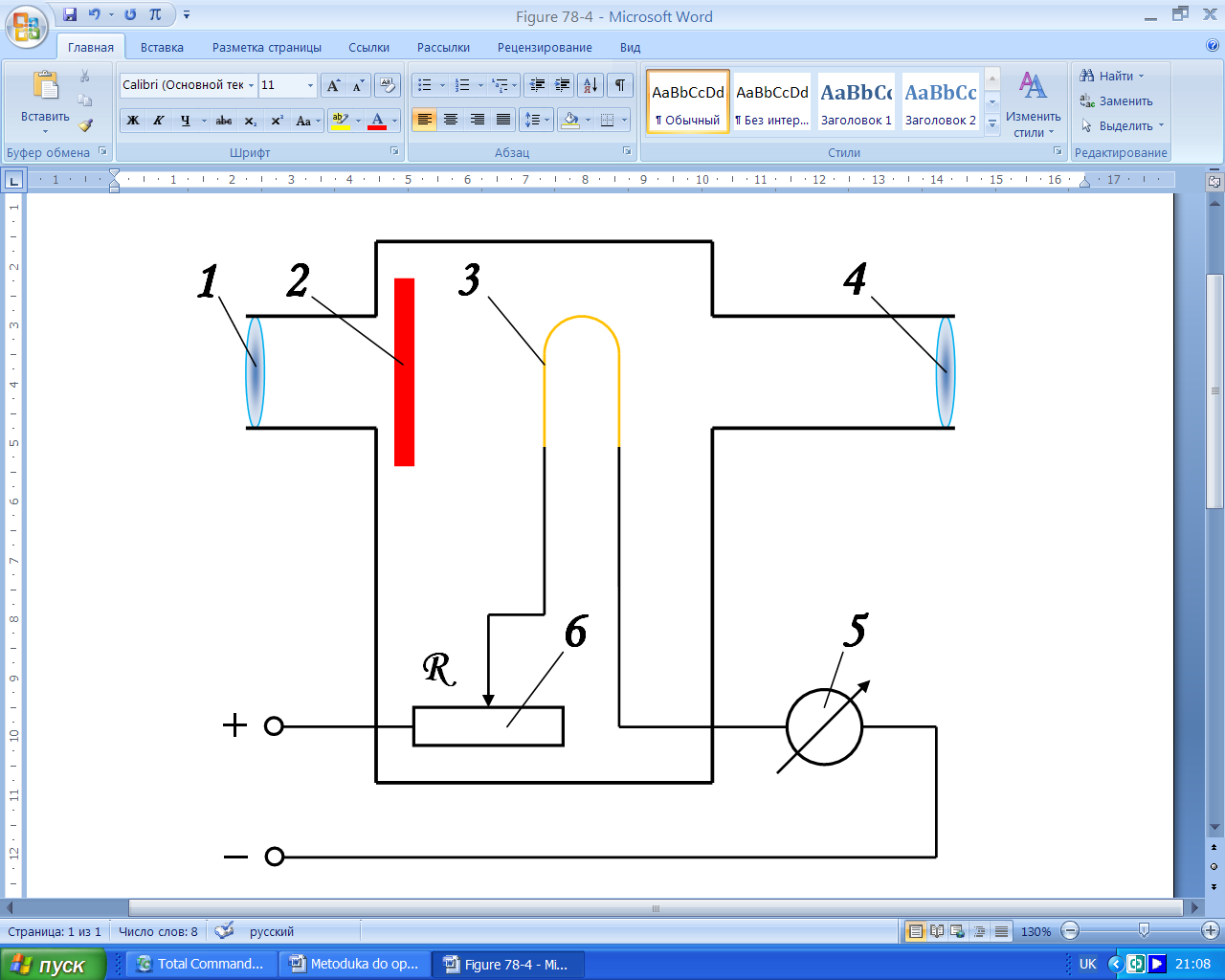Undo last action in Quick Access toolbar

click(94, 14)
